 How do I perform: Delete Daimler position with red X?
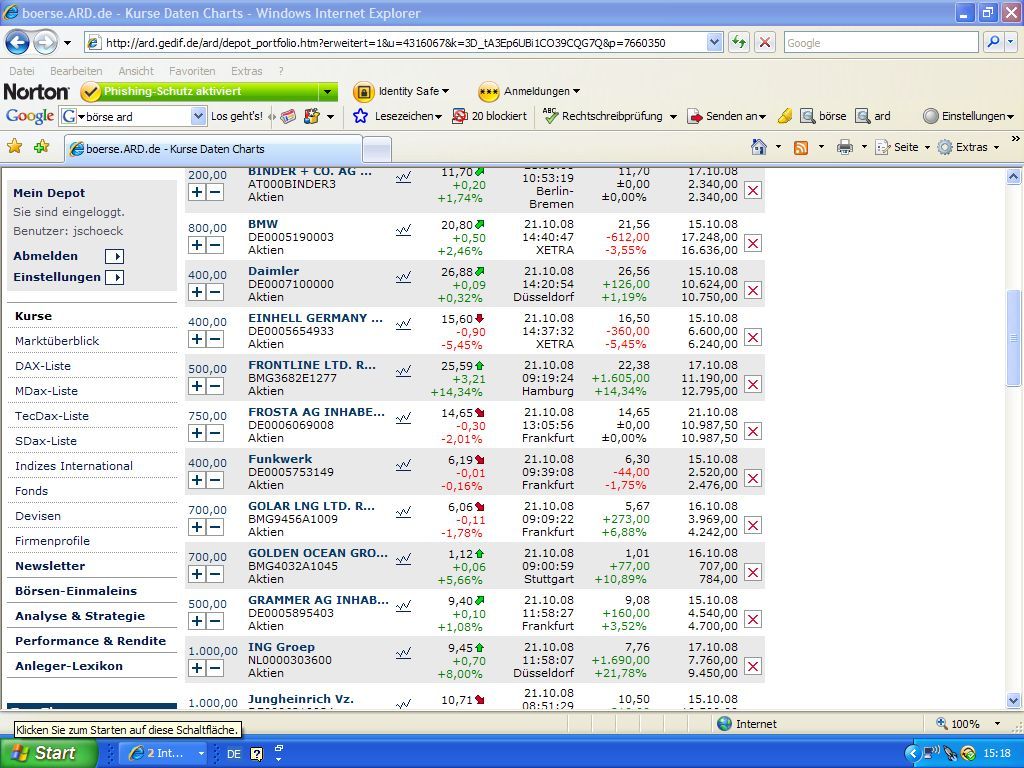pos(753,291)
